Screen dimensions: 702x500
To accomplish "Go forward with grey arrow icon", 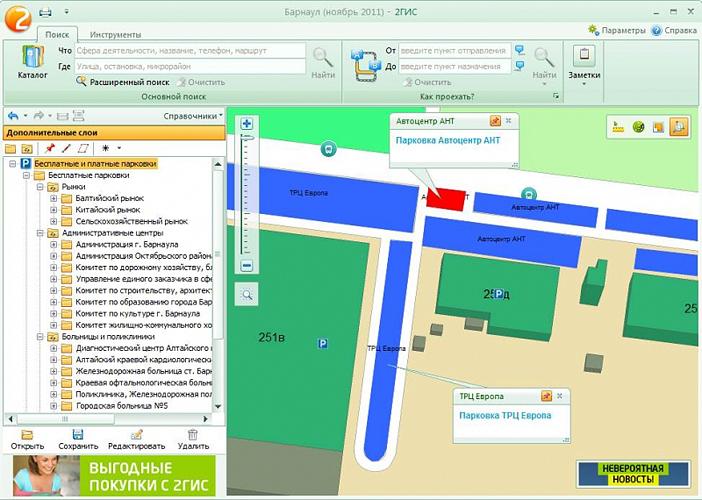I will click(x=39, y=116).
